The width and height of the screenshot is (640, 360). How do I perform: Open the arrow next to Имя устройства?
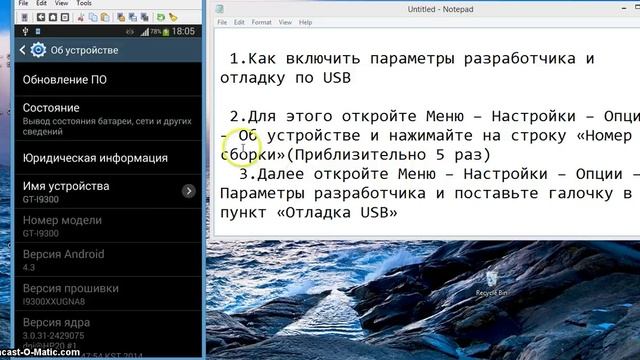click(x=189, y=191)
